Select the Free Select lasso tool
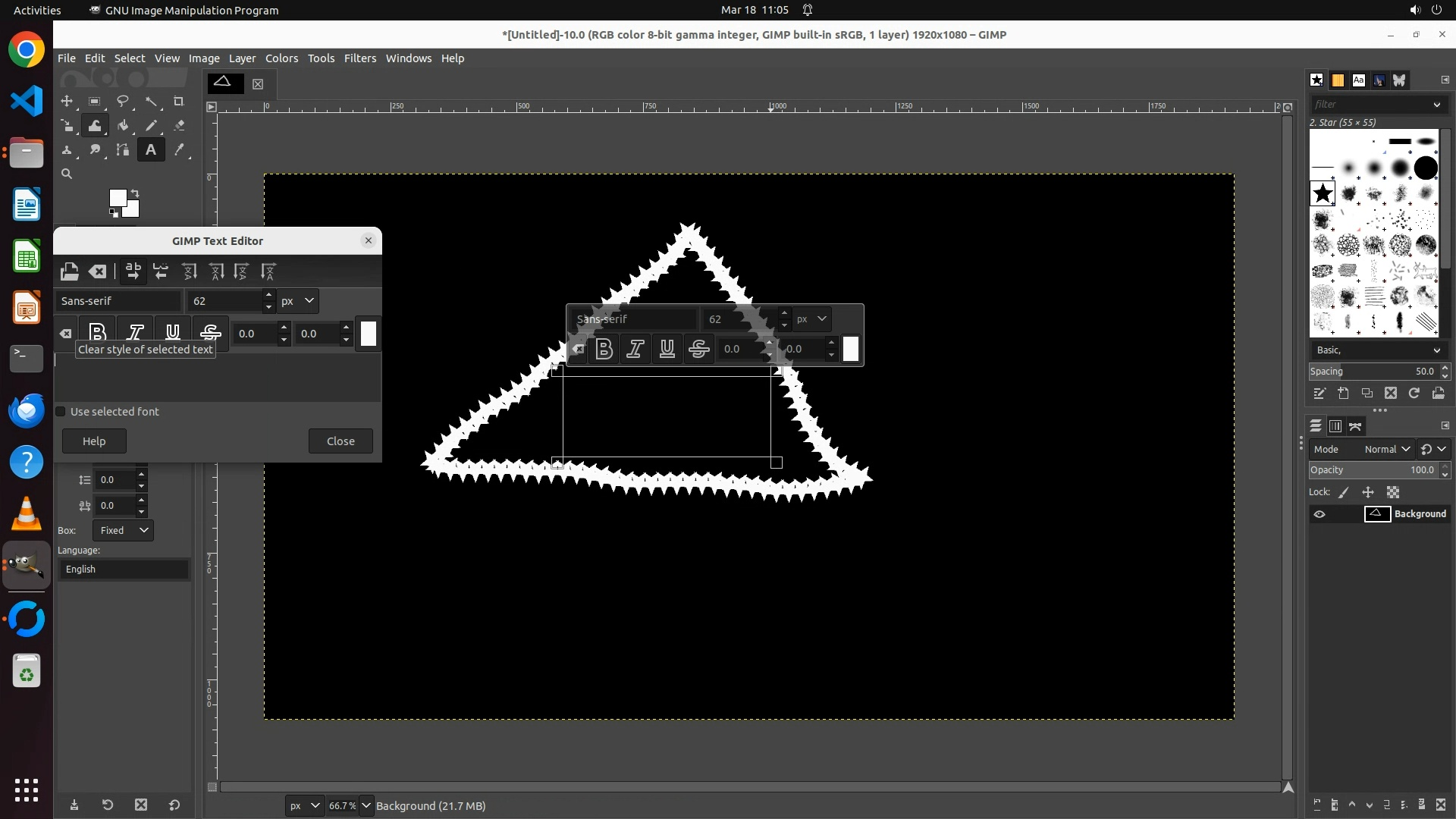Image resolution: width=1456 pixels, height=819 pixels. 122,101
